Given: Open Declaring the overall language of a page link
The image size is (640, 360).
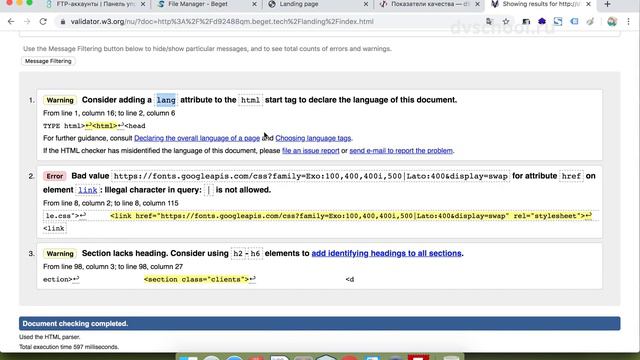Looking at the screenshot, I should click(x=197, y=138).
